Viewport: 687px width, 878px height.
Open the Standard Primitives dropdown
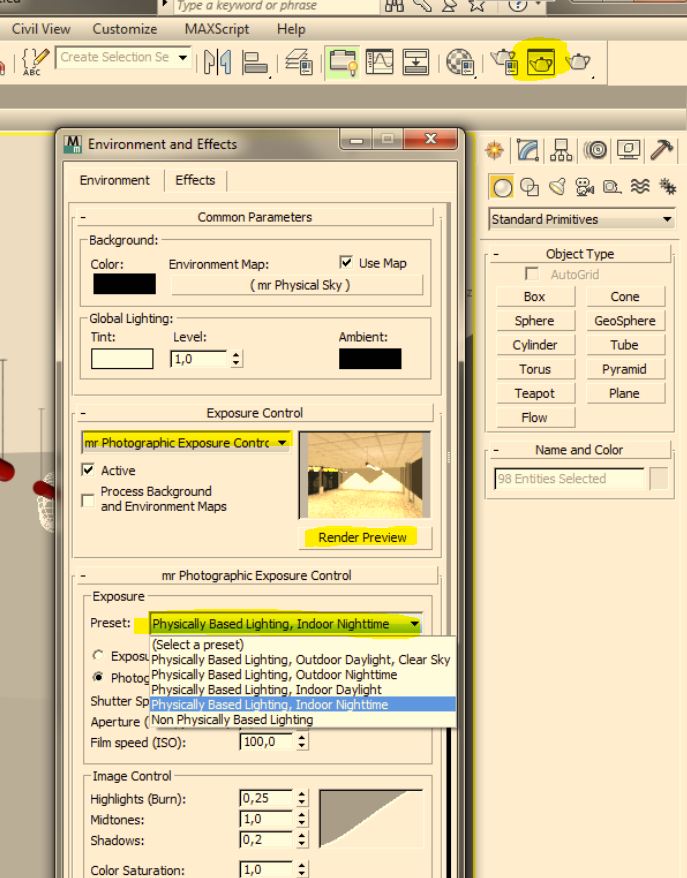582,219
